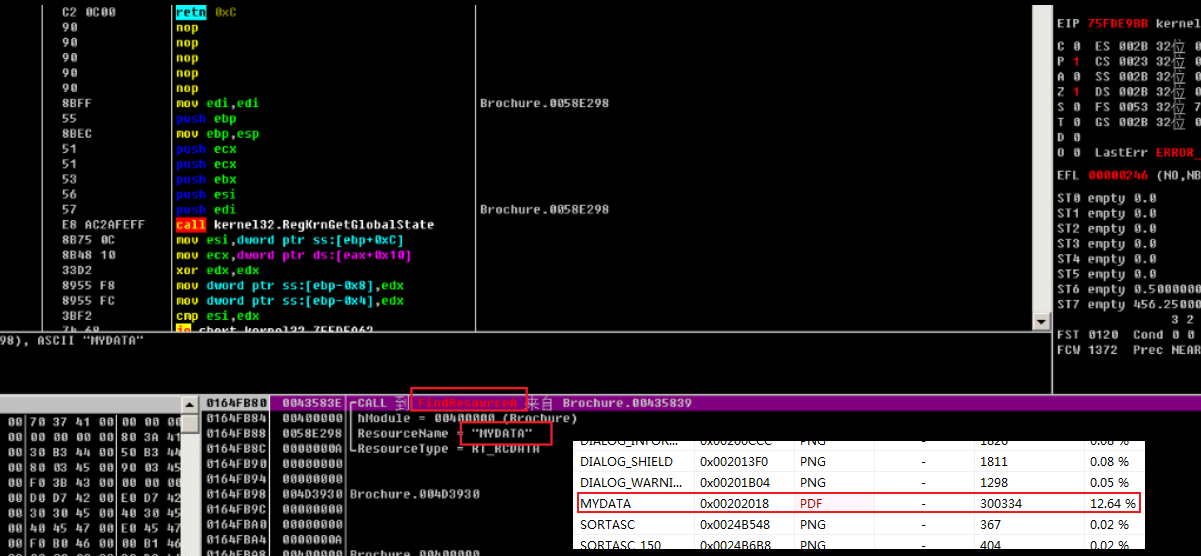Toggle the Z flag bit in registers
The height and width of the screenshot is (556, 1201).
(x=1075, y=92)
